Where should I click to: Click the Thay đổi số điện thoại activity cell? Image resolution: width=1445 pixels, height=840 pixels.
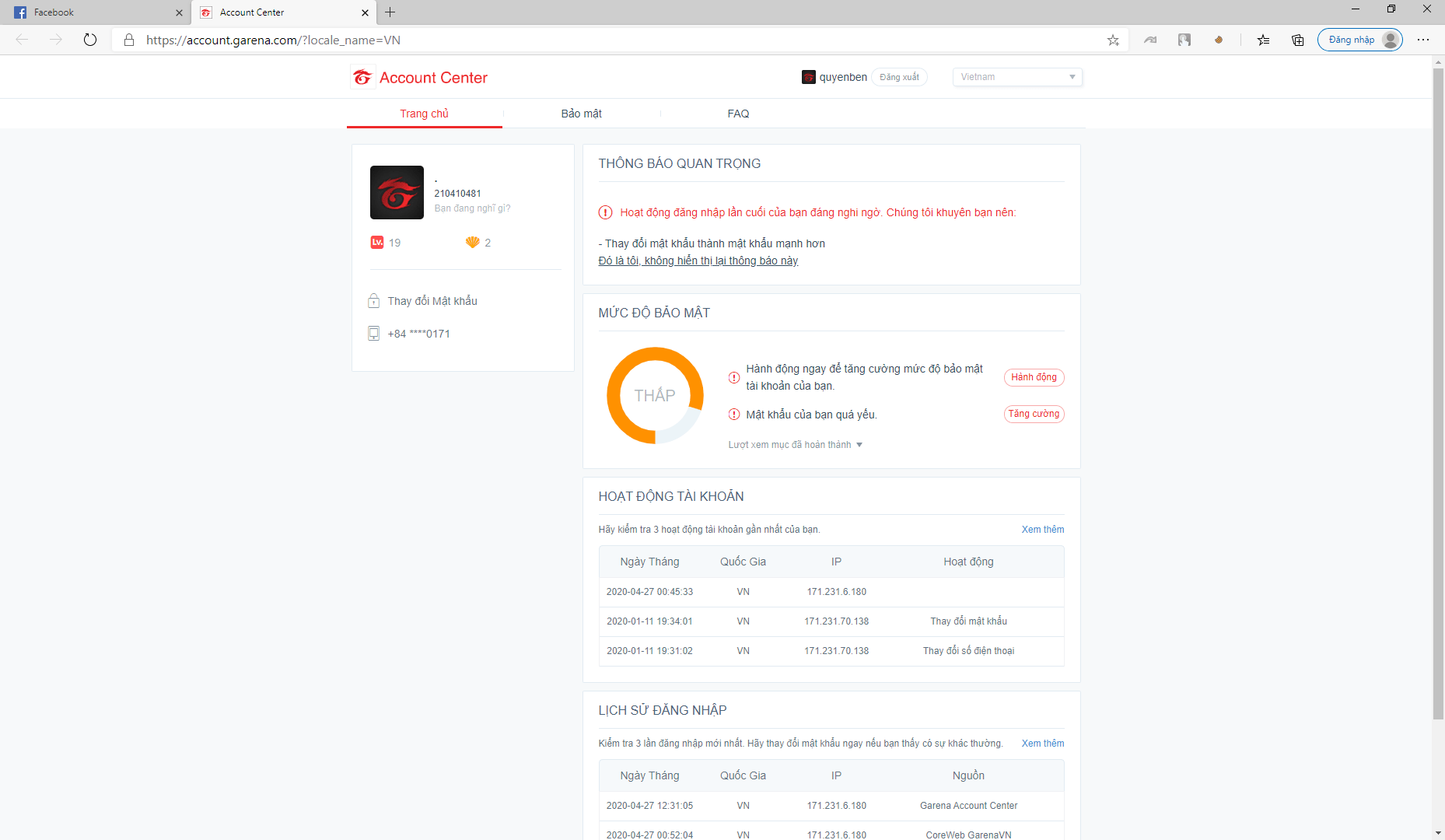[968, 651]
